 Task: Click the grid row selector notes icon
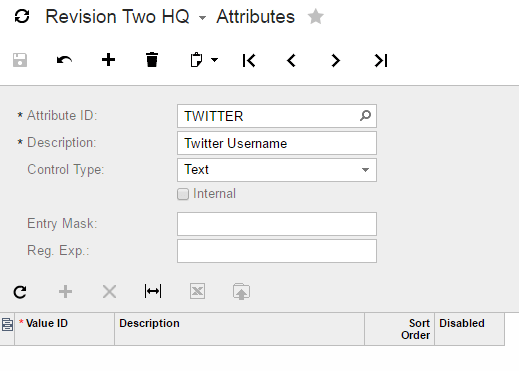pos(7,324)
